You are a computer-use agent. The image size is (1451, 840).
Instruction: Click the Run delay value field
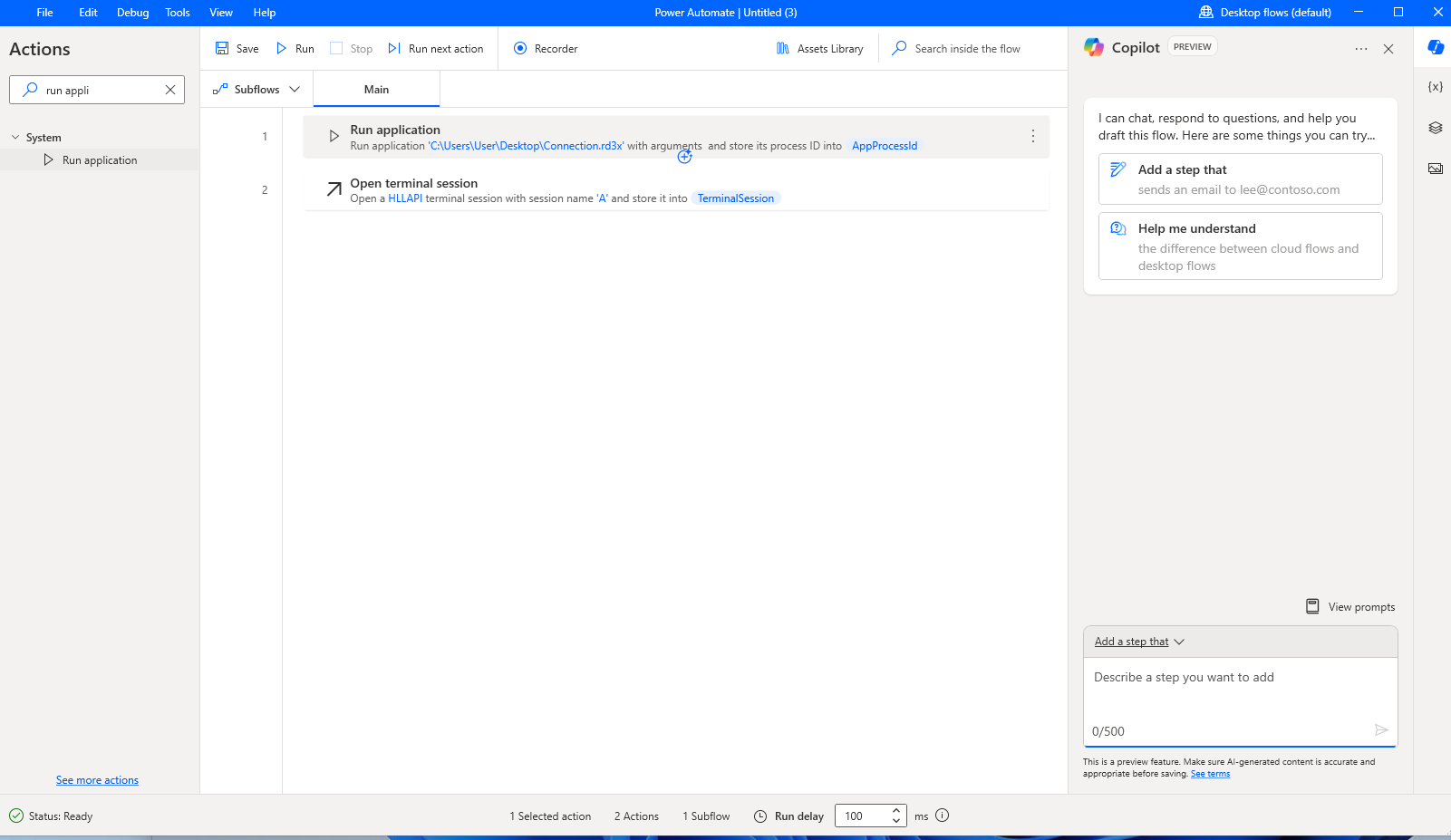tap(861, 816)
